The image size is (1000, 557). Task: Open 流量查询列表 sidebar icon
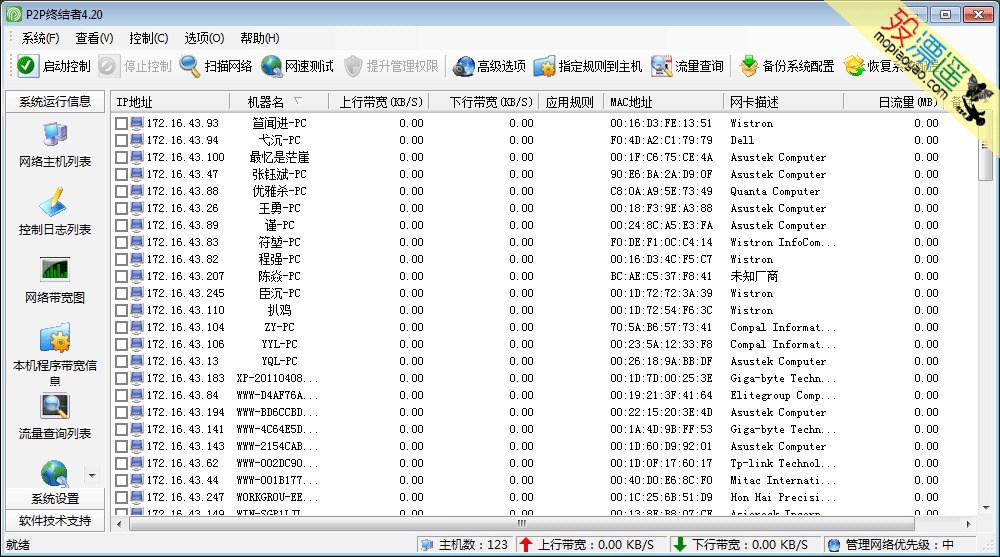tap(55, 406)
